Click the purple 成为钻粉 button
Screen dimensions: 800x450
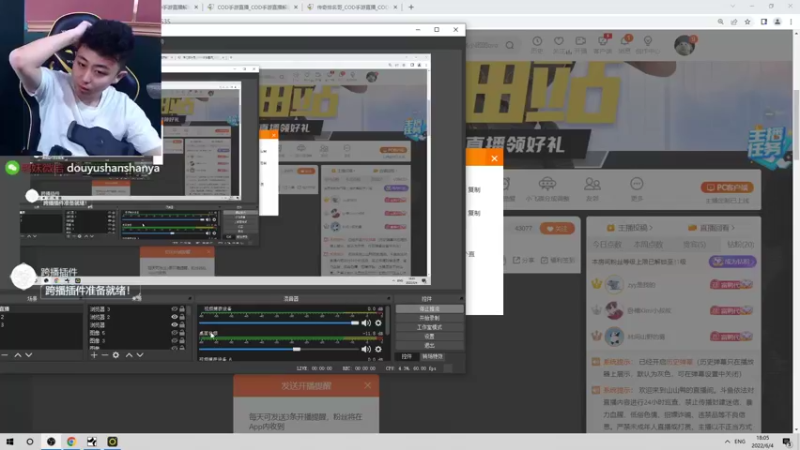coord(732,262)
